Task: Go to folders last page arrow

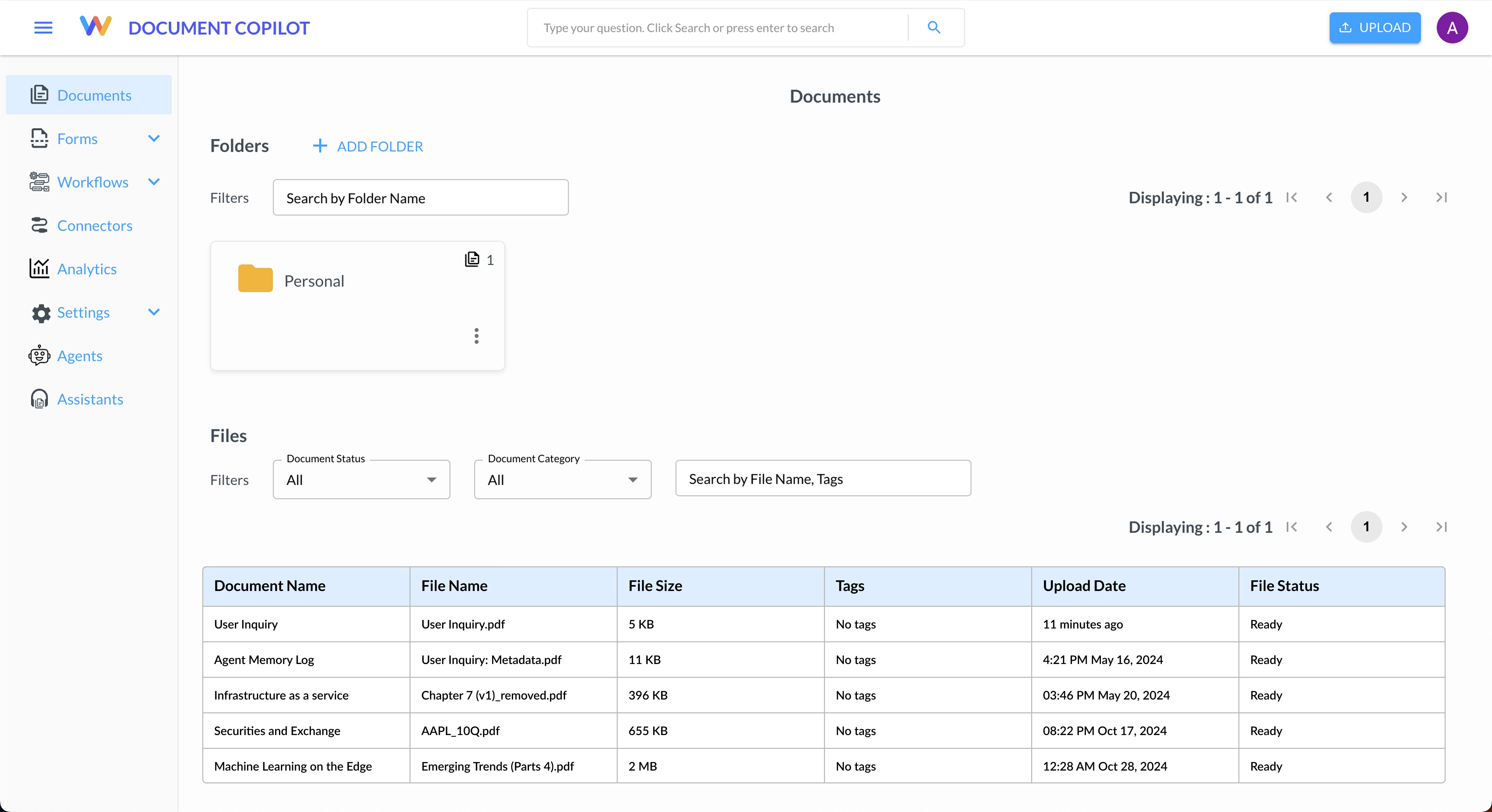Action: [x=1441, y=198]
